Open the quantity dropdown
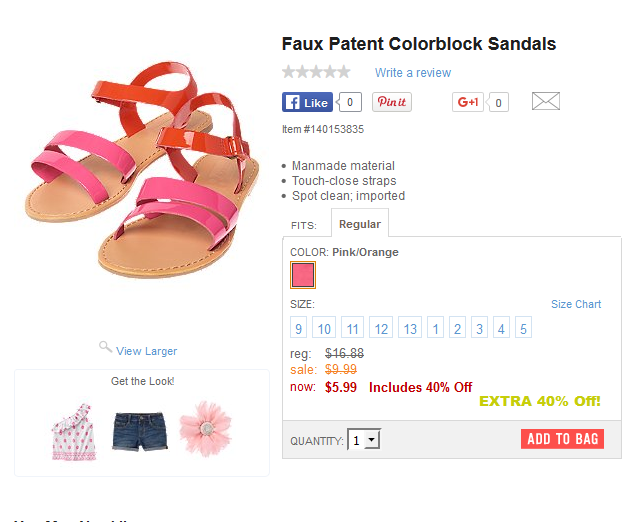 click(364, 440)
